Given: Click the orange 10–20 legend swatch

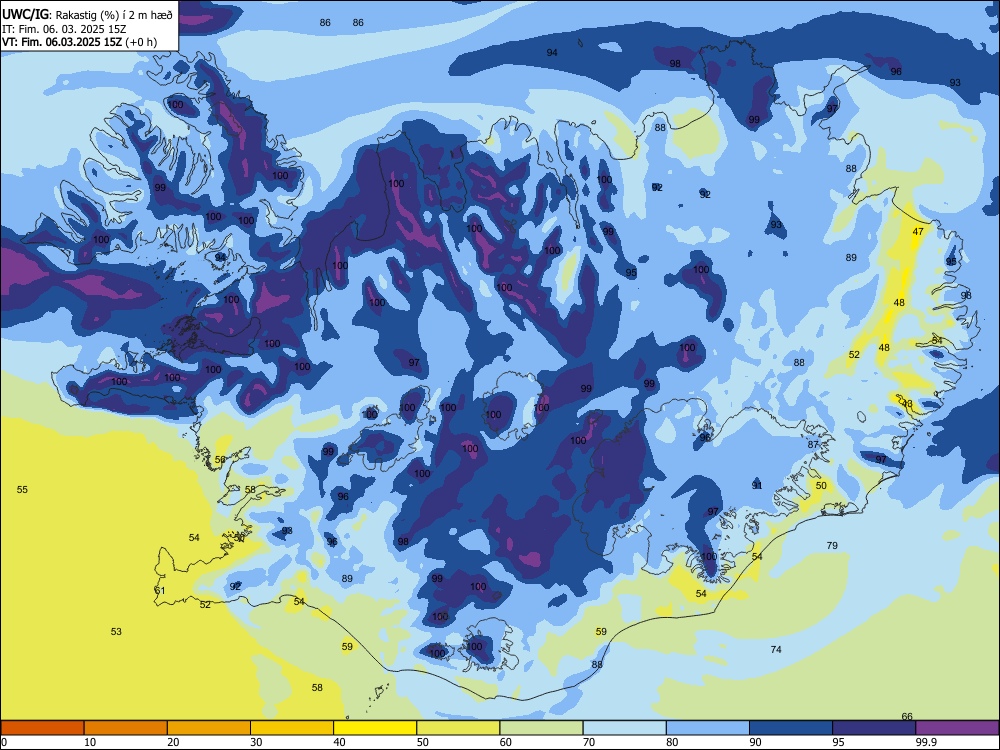Looking at the screenshot, I should point(126,728).
